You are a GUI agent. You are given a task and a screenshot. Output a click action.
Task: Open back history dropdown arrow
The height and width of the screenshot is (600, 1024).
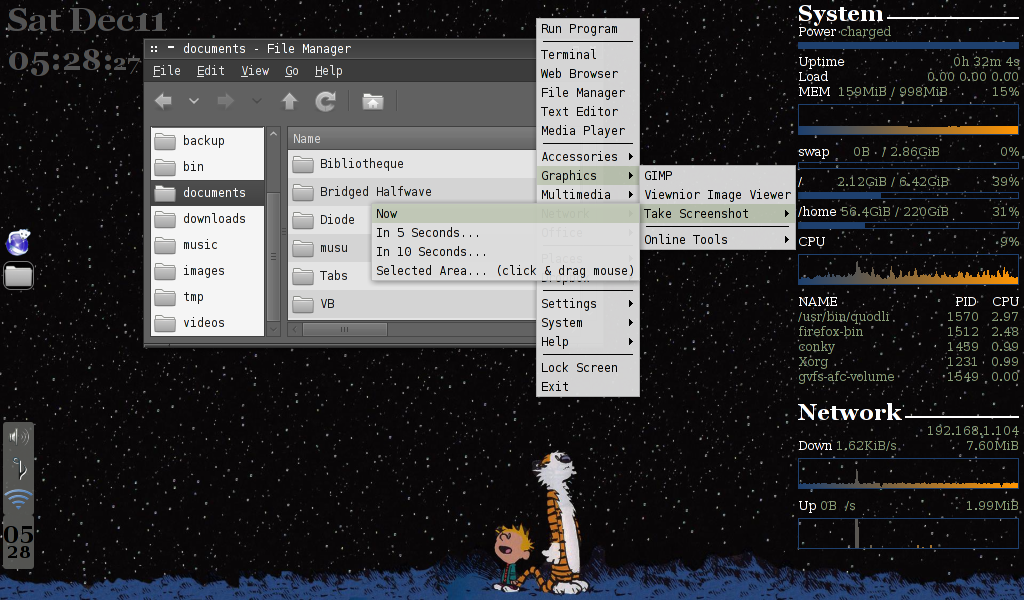pyautogui.click(x=193, y=101)
